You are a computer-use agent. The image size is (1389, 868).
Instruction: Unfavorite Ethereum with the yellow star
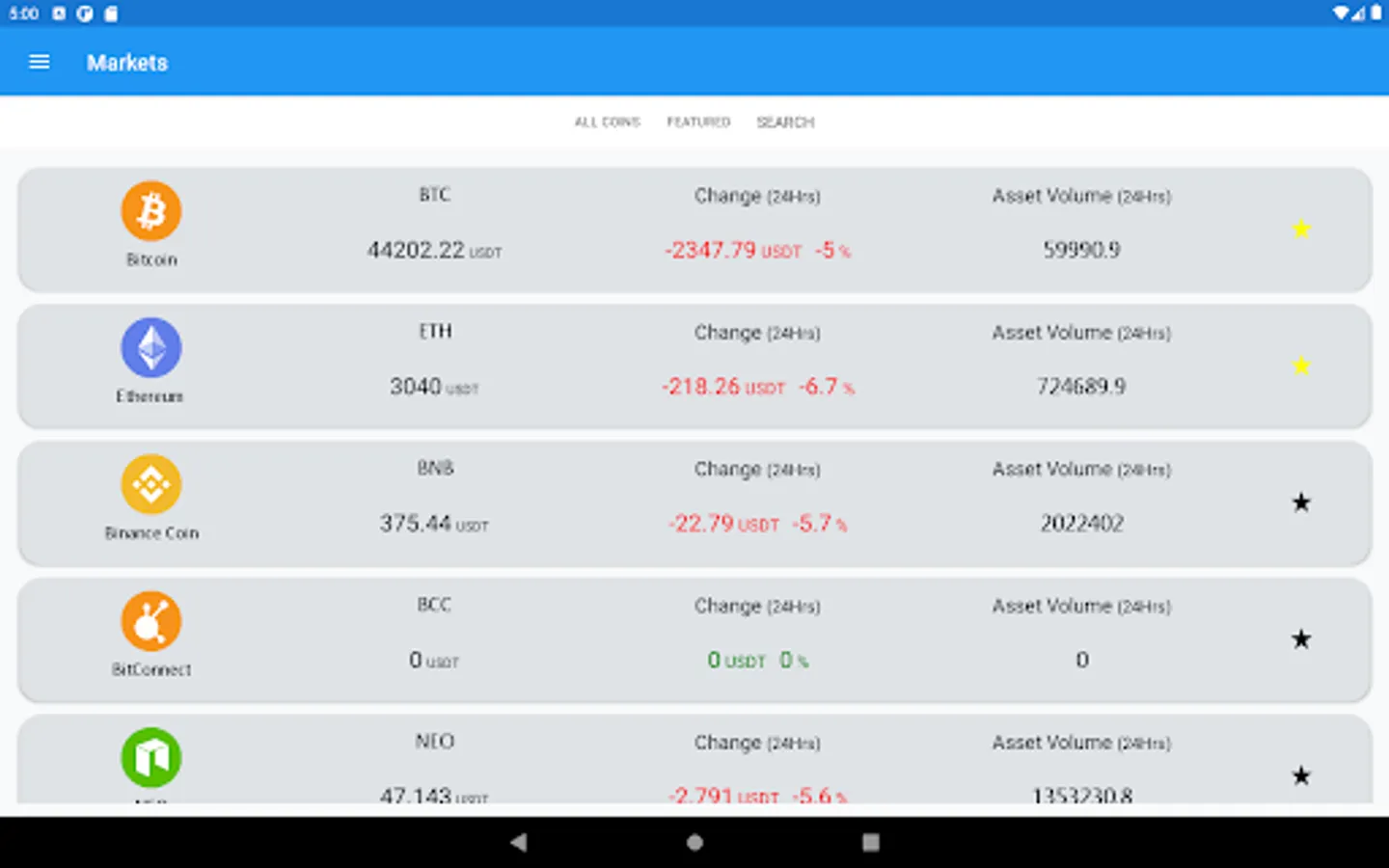pos(1301,366)
